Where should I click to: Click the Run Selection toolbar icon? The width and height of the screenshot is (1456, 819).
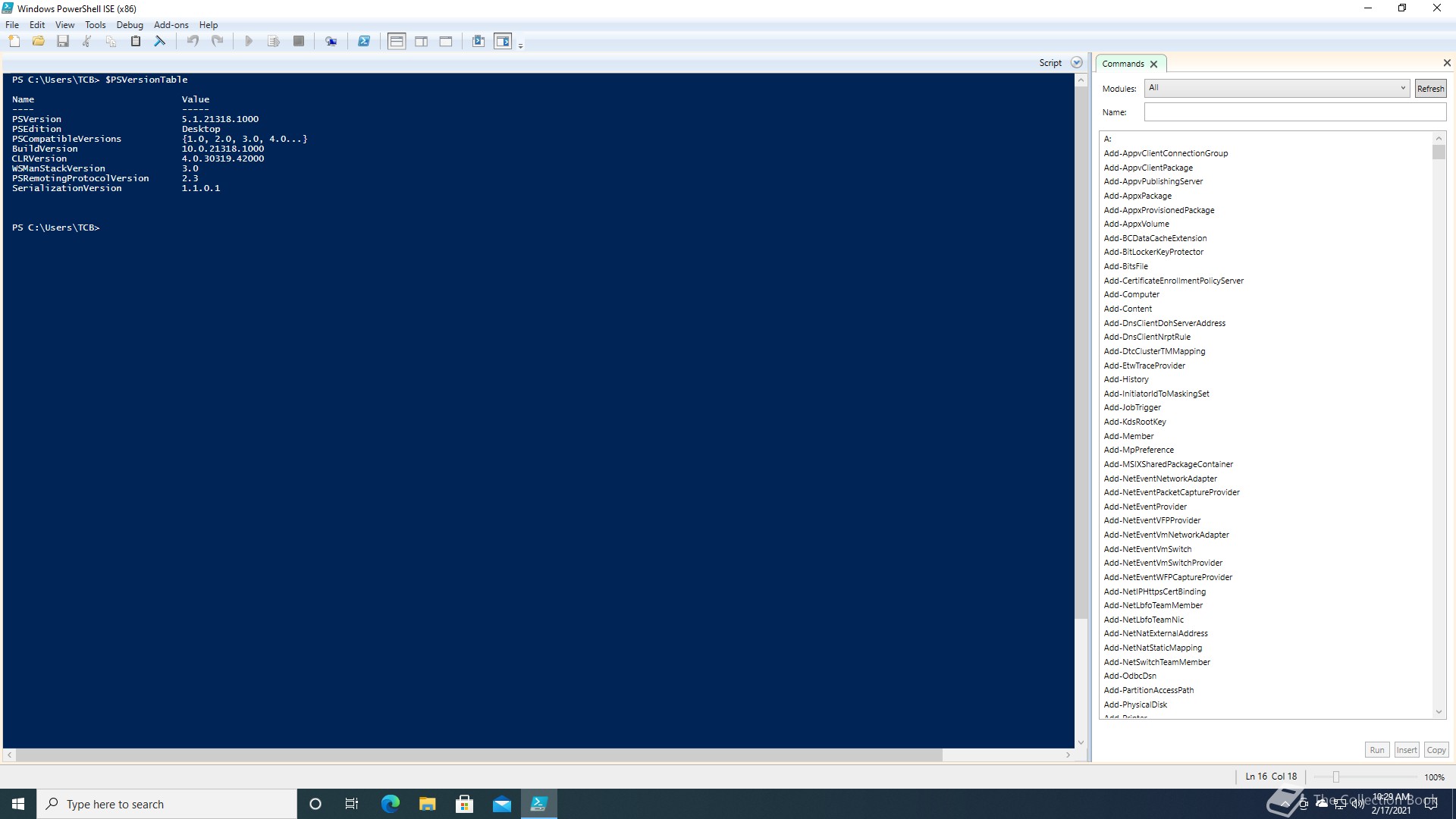[274, 42]
